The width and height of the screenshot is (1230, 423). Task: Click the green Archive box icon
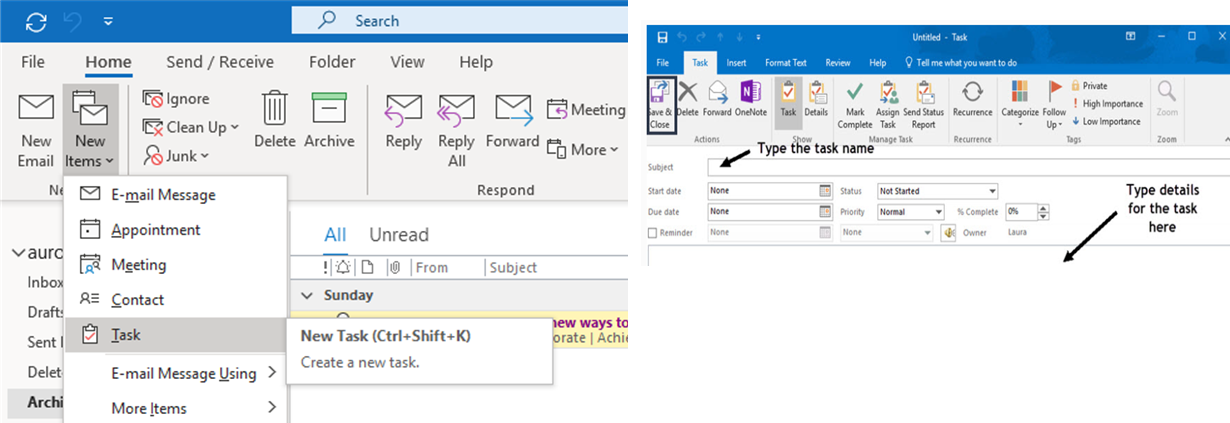329,108
